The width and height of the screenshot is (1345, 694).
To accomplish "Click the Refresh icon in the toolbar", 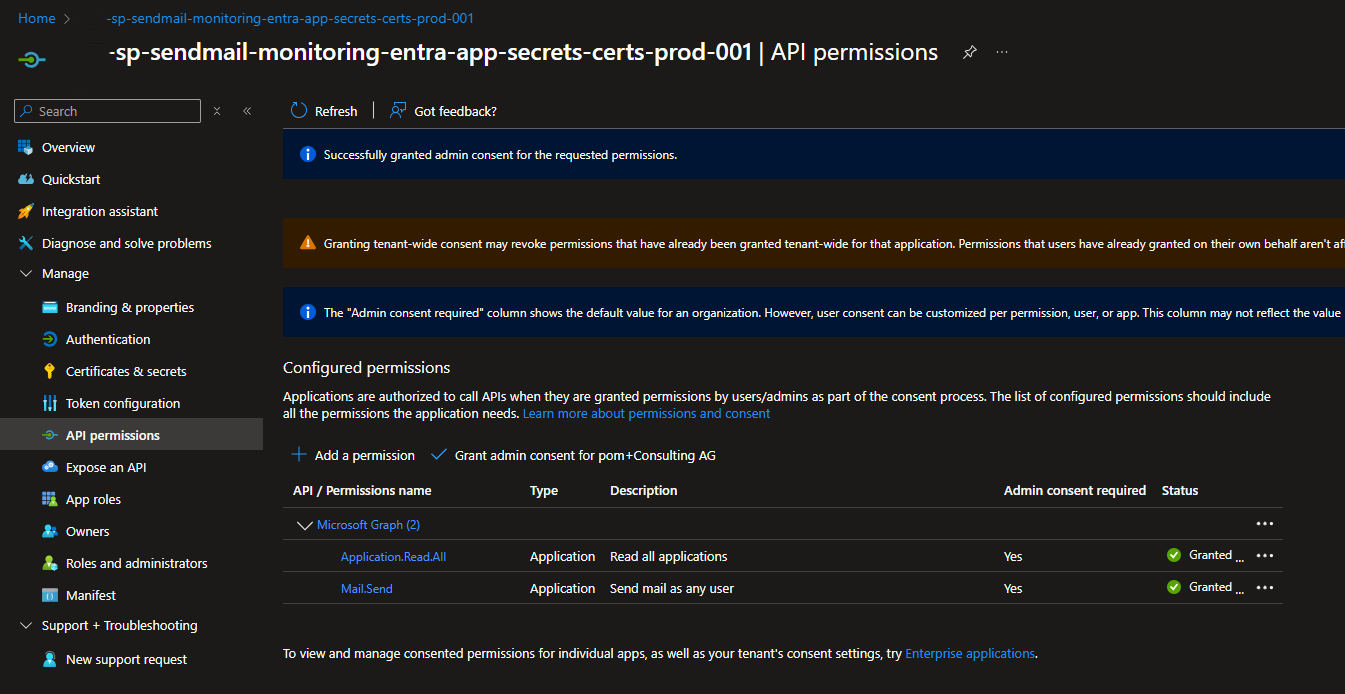I will click(x=299, y=111).
